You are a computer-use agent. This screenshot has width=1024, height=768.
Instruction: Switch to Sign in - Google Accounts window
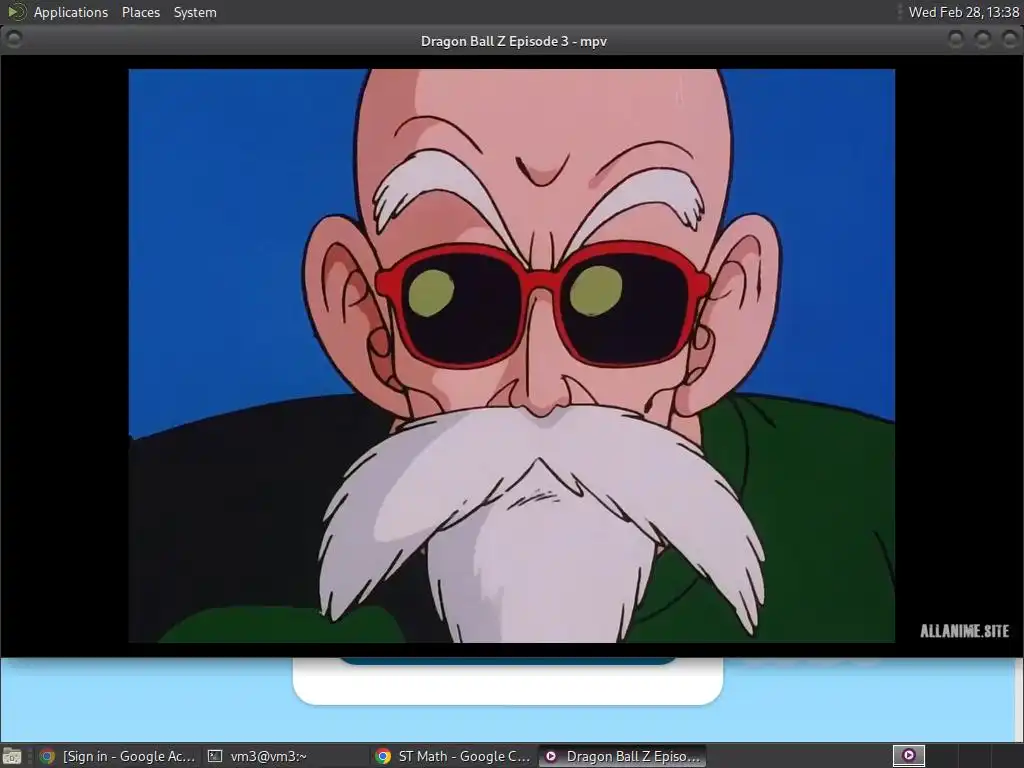click(x=117, y=756)
